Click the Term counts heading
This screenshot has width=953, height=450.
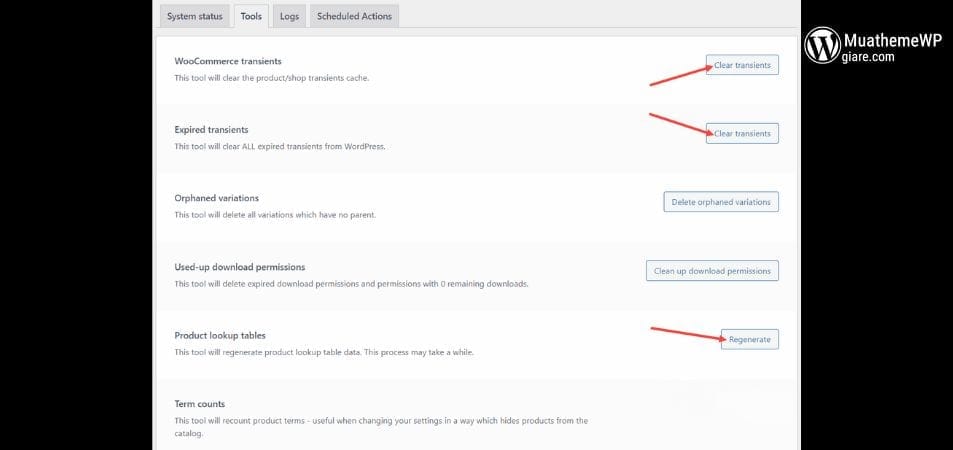pos(199,404)
